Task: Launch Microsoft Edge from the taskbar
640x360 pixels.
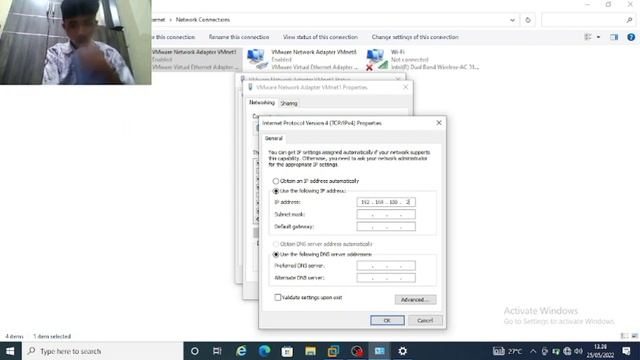Action: coord(264,351)
